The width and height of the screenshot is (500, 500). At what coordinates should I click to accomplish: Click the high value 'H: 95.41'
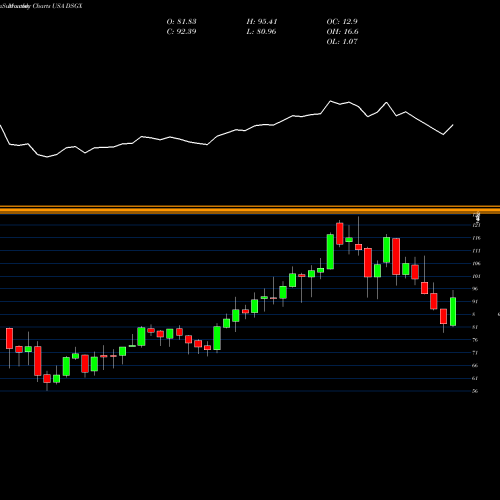coord(262,22)
